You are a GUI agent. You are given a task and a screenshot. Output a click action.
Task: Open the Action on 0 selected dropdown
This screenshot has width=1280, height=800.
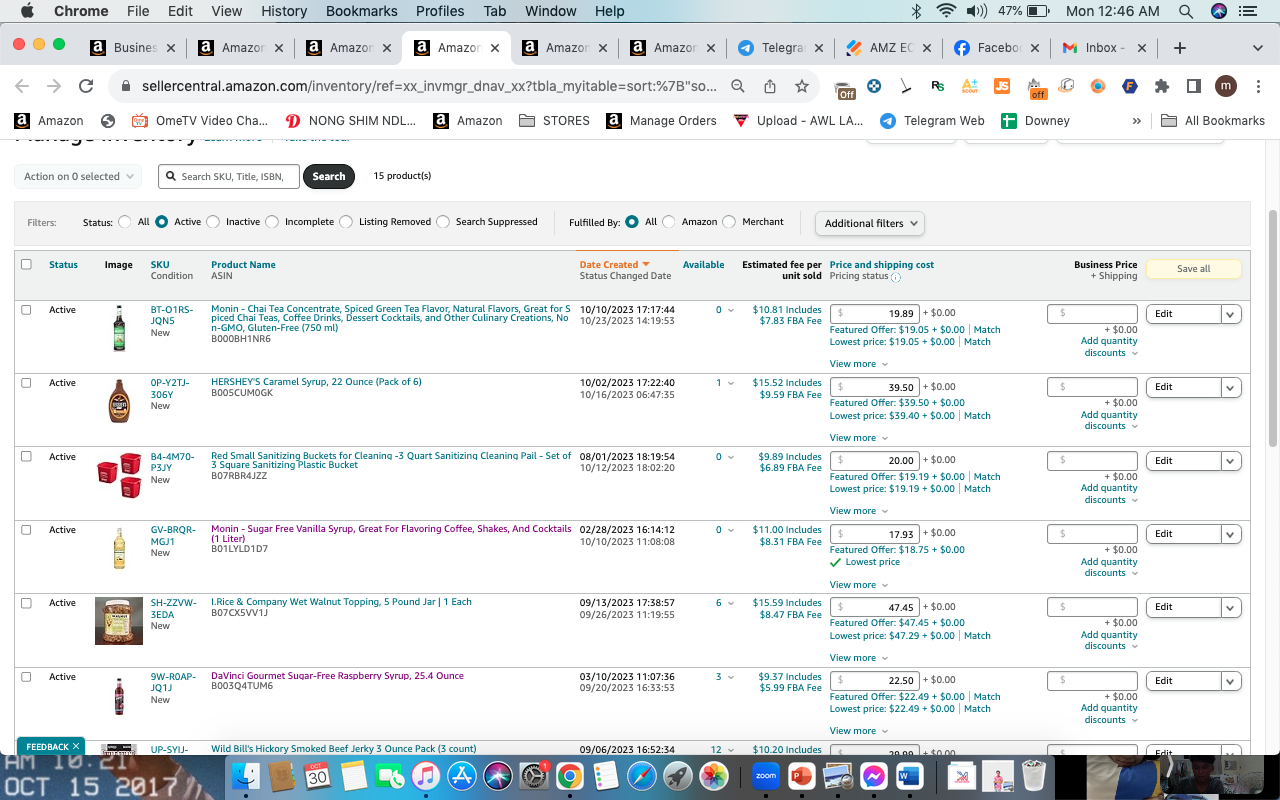click(78, 176)
